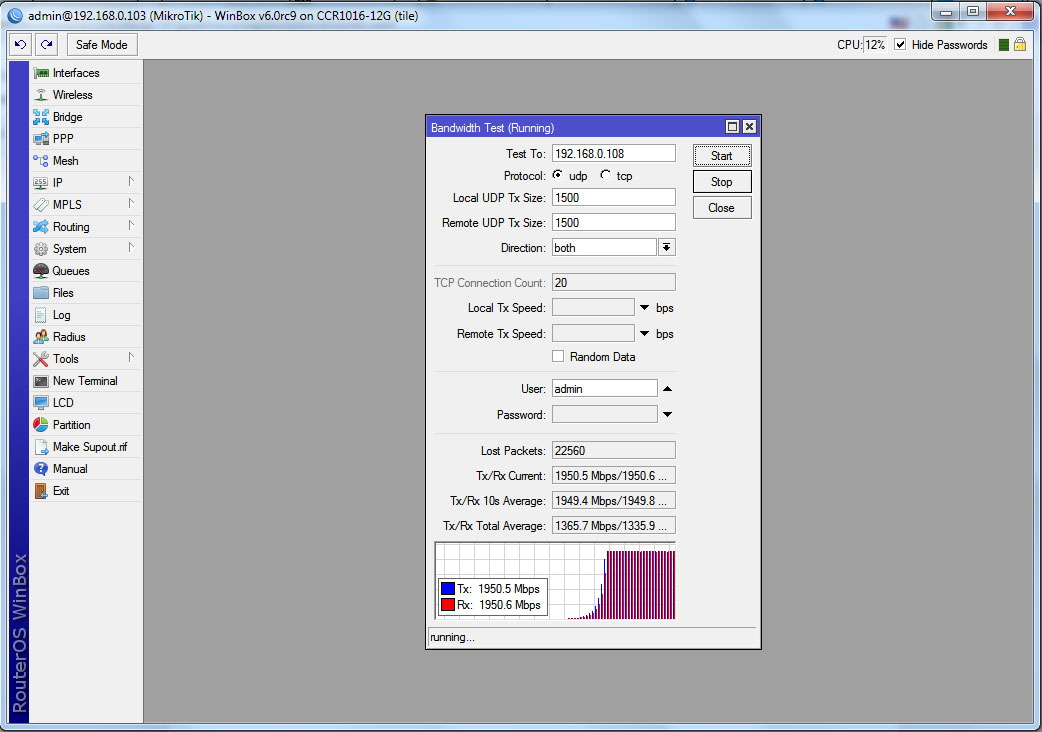Expand the Routing submenu
This screenshot has width=1042, height=732.
131,226
